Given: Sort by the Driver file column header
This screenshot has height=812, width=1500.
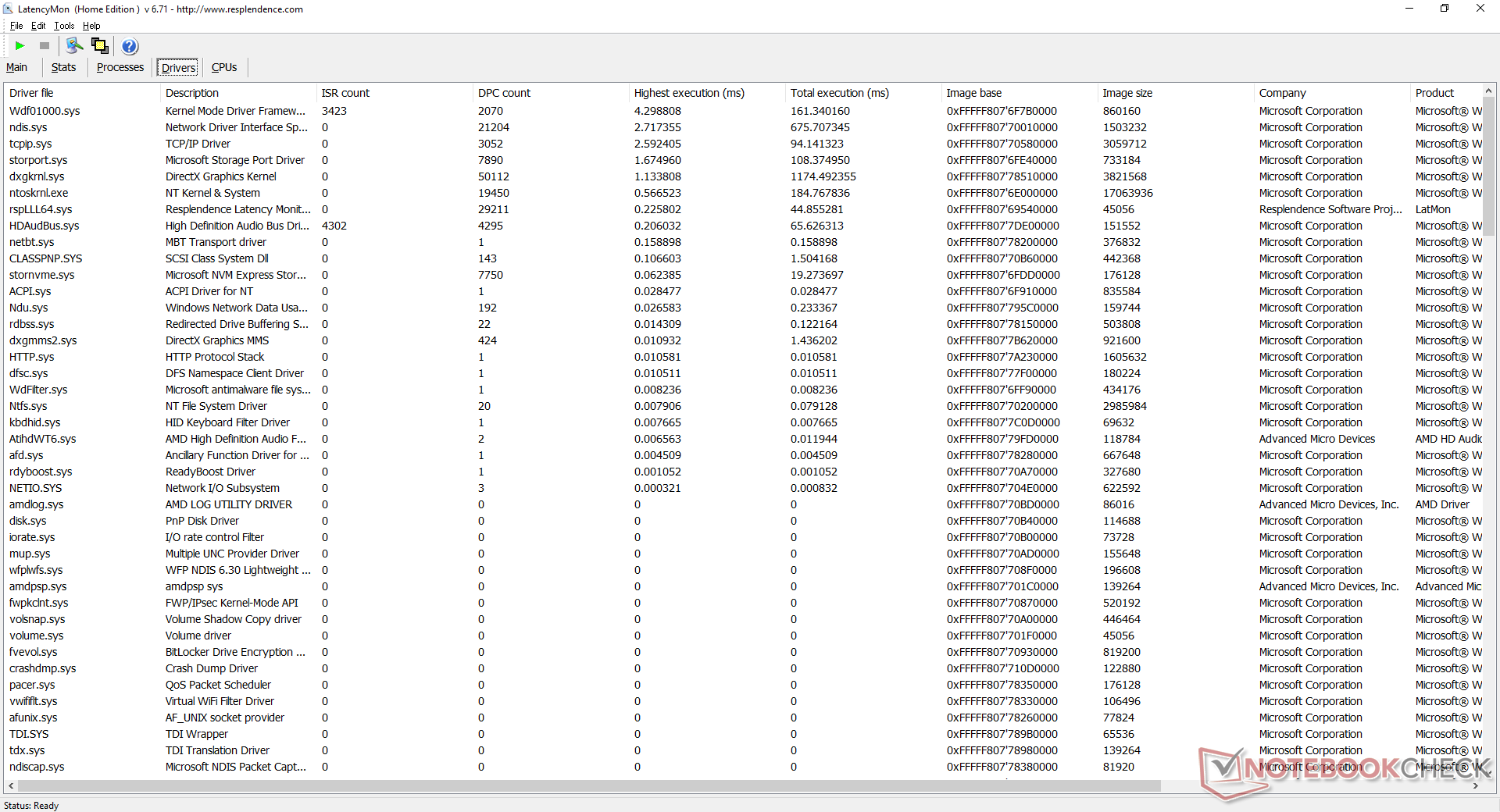Looking at the screenshot, I should point(82,93).
